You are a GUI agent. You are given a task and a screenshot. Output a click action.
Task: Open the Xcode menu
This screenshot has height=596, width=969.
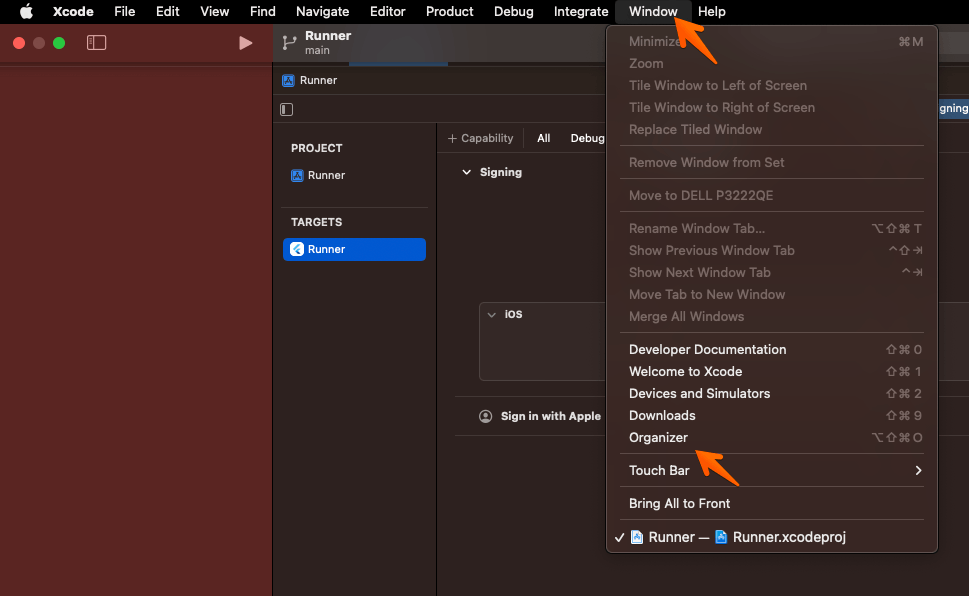(73, 11)
